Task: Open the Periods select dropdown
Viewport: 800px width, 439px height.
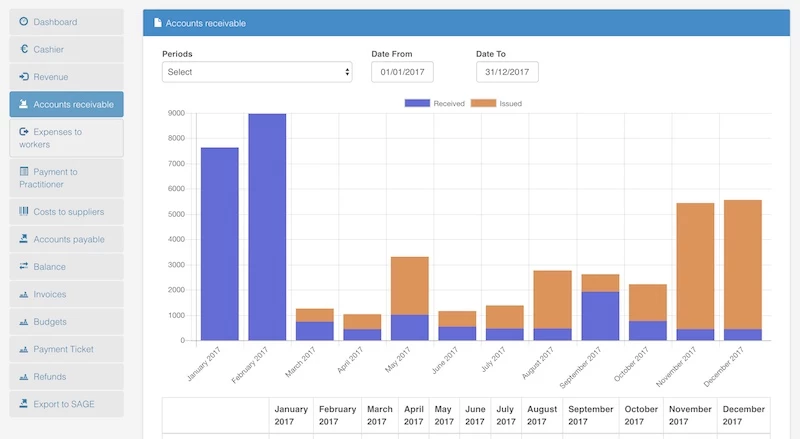Action: pyautogui.click(x=257, y=72)
